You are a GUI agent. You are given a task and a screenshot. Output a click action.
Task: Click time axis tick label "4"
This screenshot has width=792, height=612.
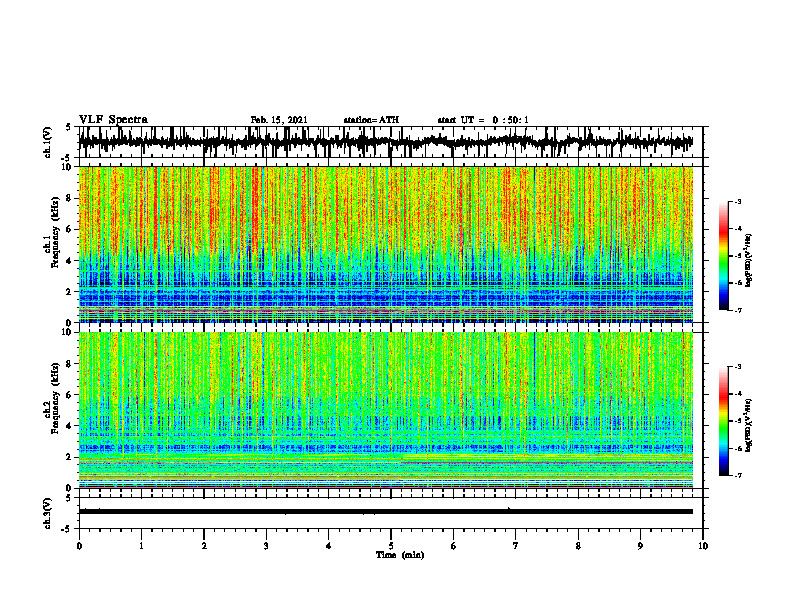tap(329, 546)
